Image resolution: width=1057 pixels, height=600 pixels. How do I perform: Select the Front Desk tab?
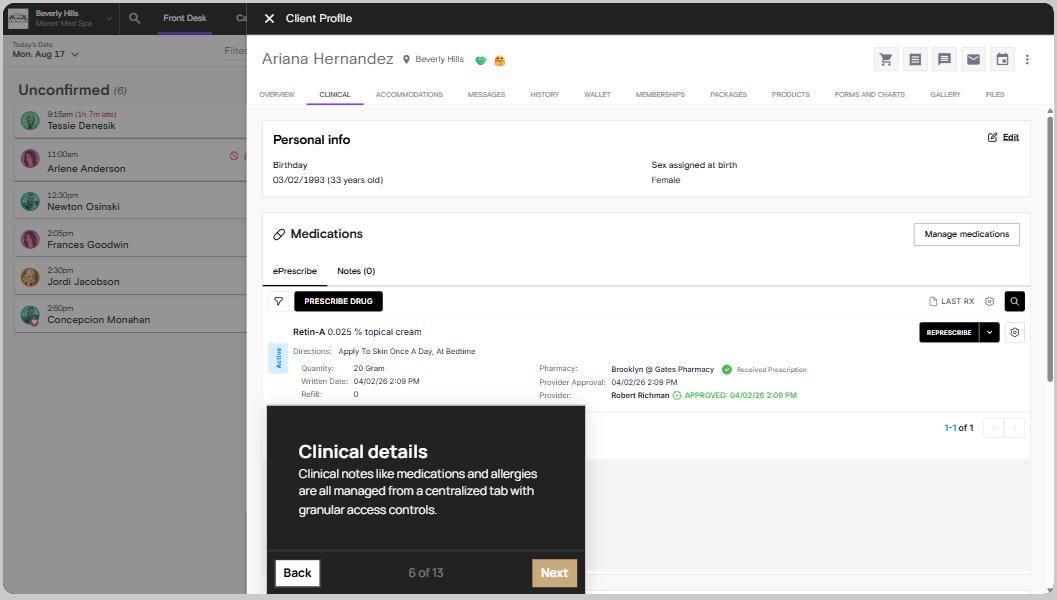click(185, 18)
